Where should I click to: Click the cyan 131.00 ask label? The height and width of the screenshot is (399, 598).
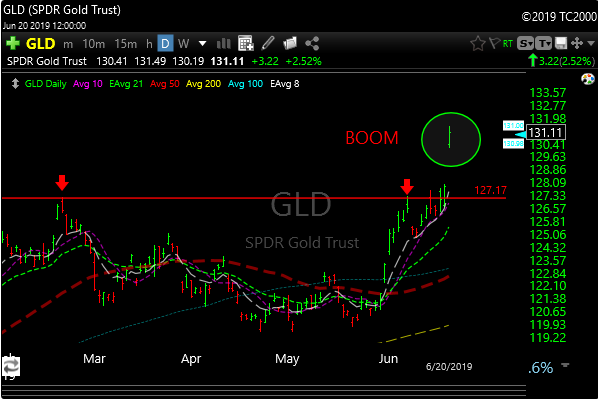tap(513, 125)
